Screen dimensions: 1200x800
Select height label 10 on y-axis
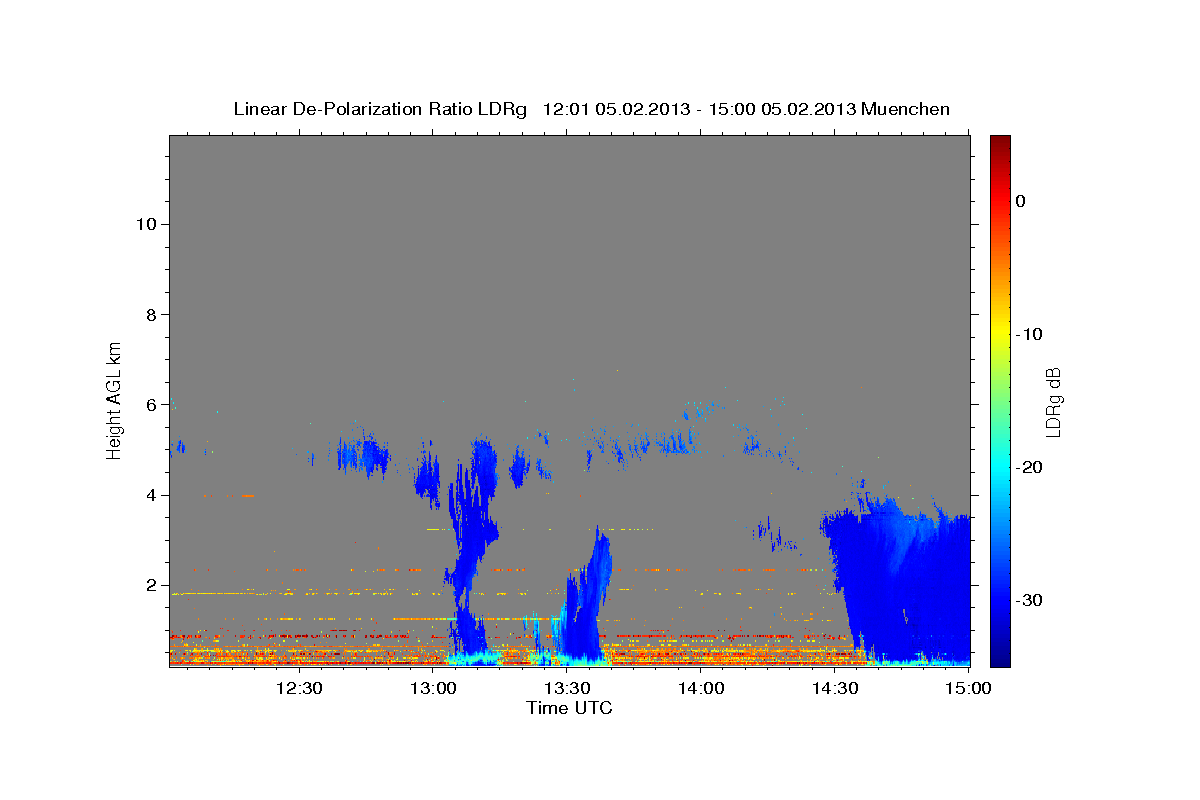[145, 224]
